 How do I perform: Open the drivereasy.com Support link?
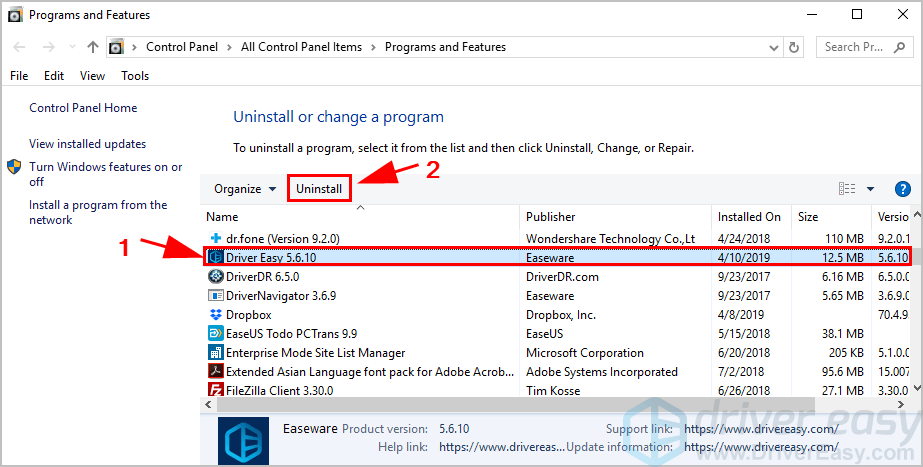761,429
